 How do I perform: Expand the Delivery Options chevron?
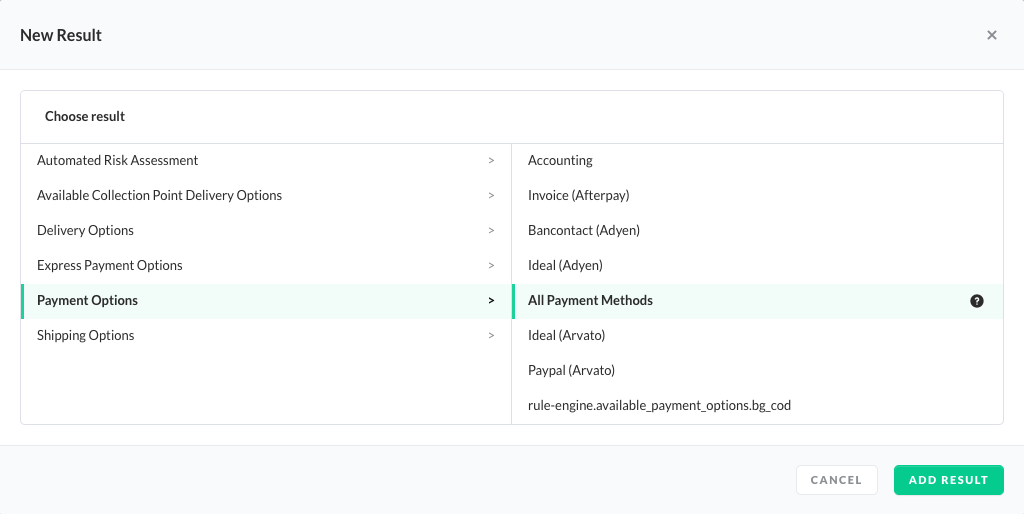tap(491, 230)
